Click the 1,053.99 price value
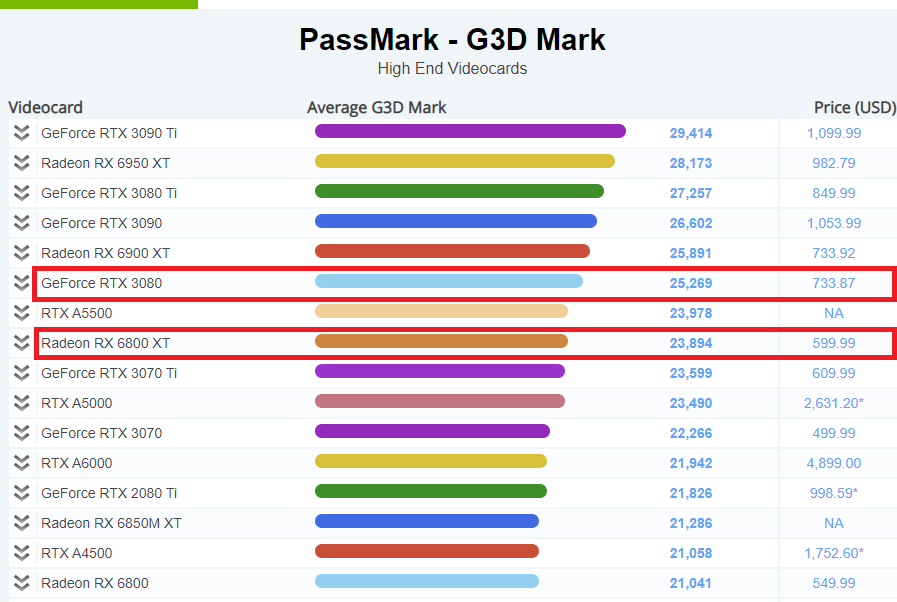Viewport: 897px width, 602px height. [834, 223]
